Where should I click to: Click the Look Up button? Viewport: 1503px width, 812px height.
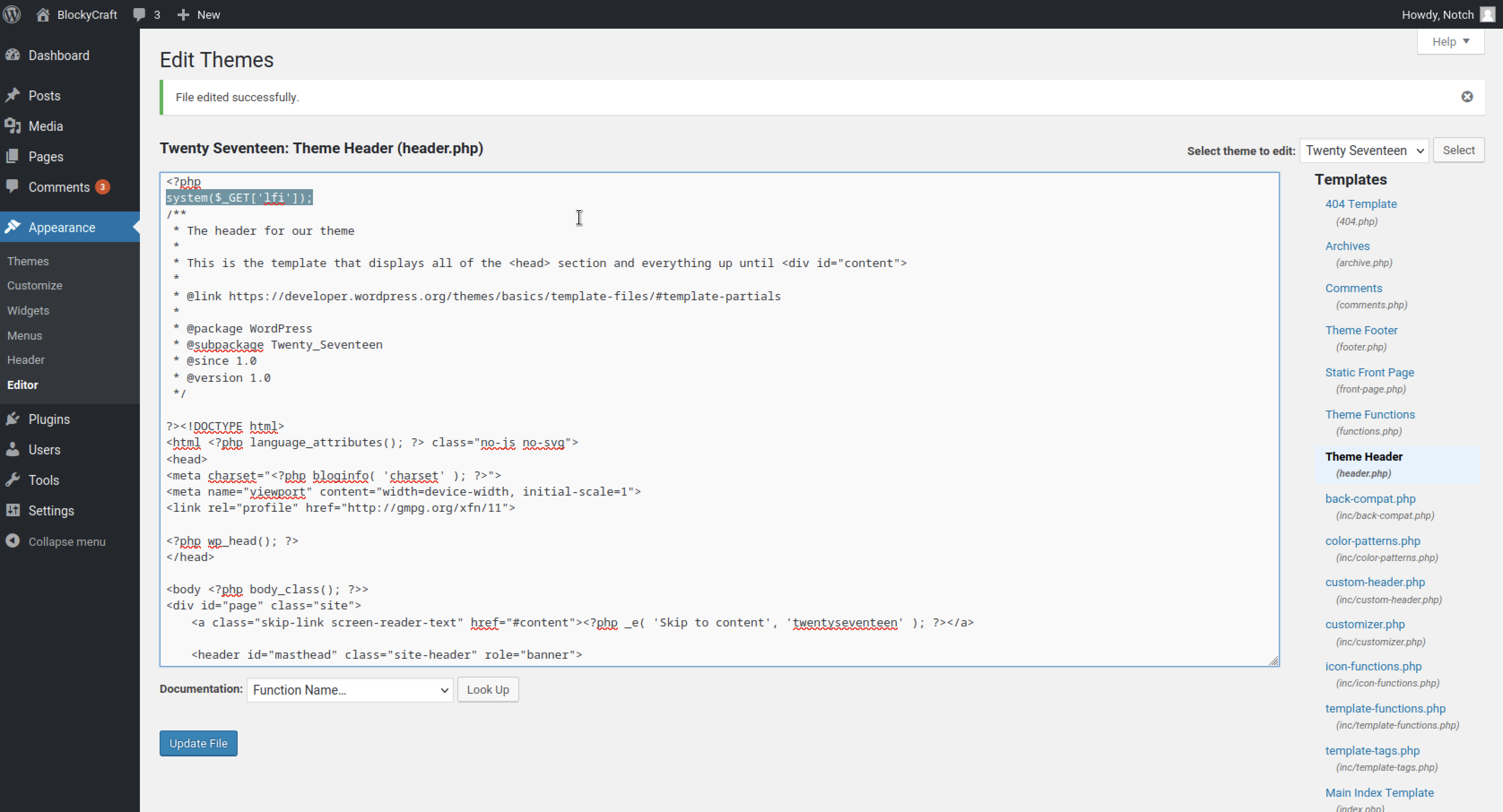coord(488,690)
